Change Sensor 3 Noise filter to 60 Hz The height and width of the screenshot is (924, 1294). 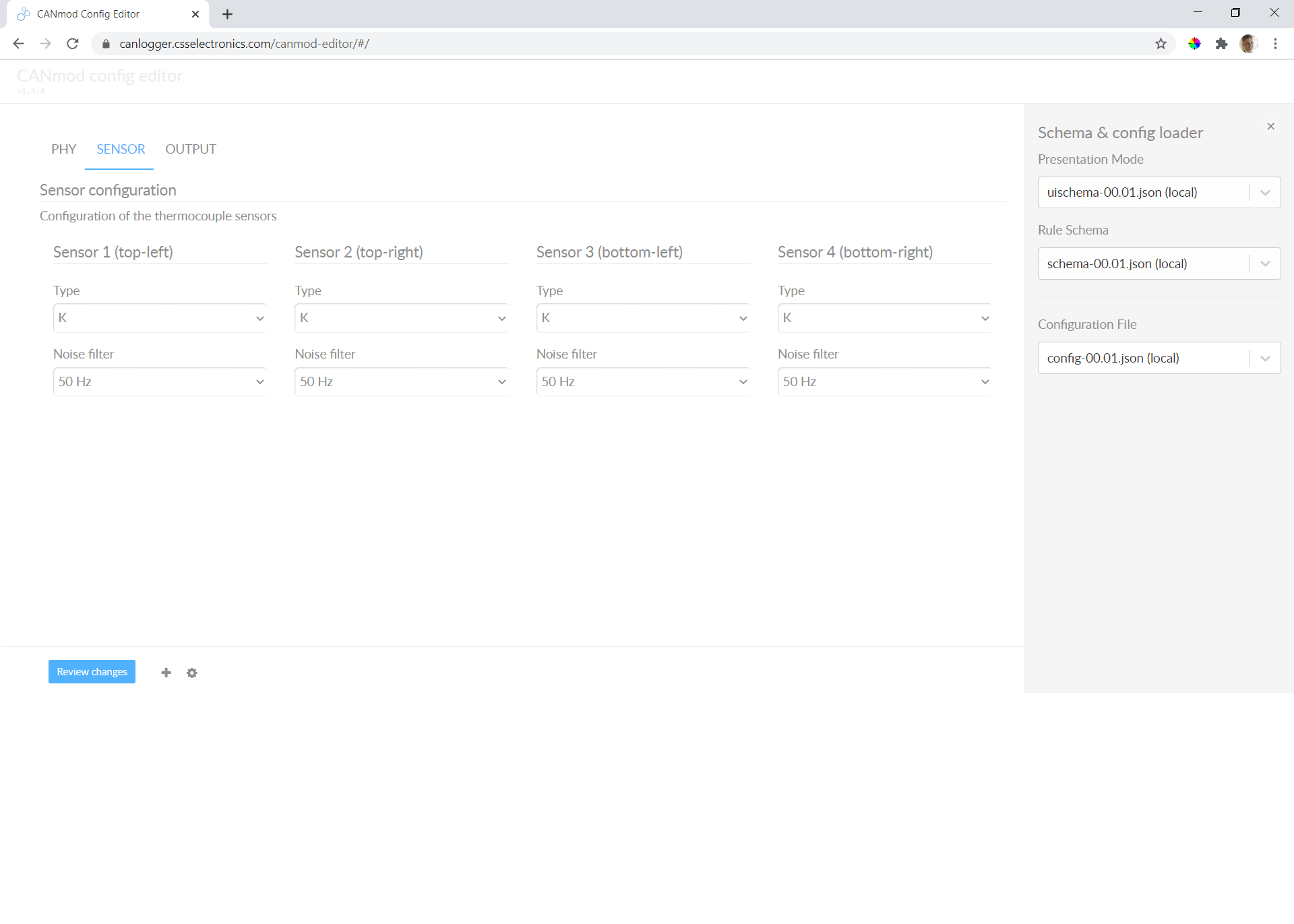click(644, 381)
